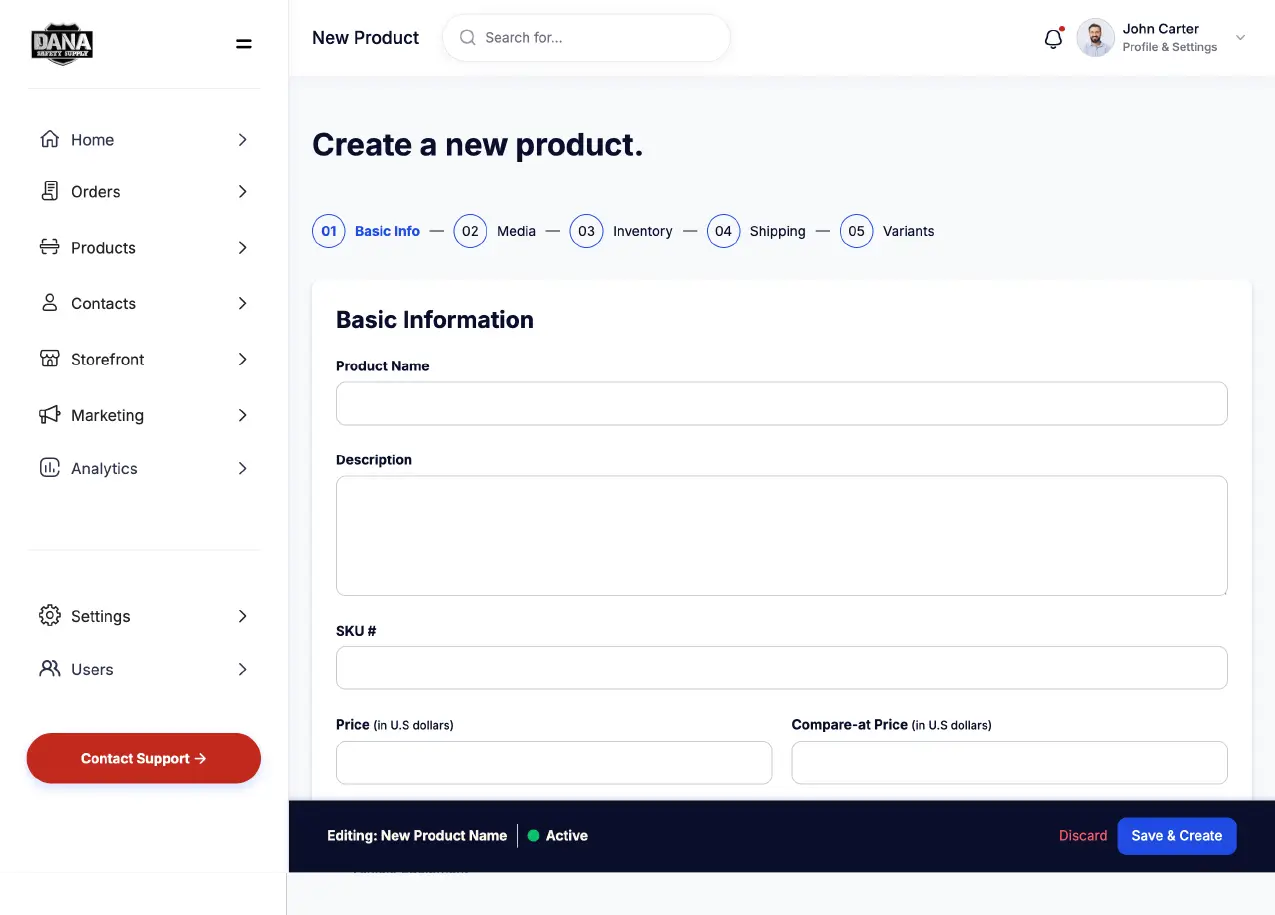
Task: Discard the product edits
Action: pos(1083,835)
